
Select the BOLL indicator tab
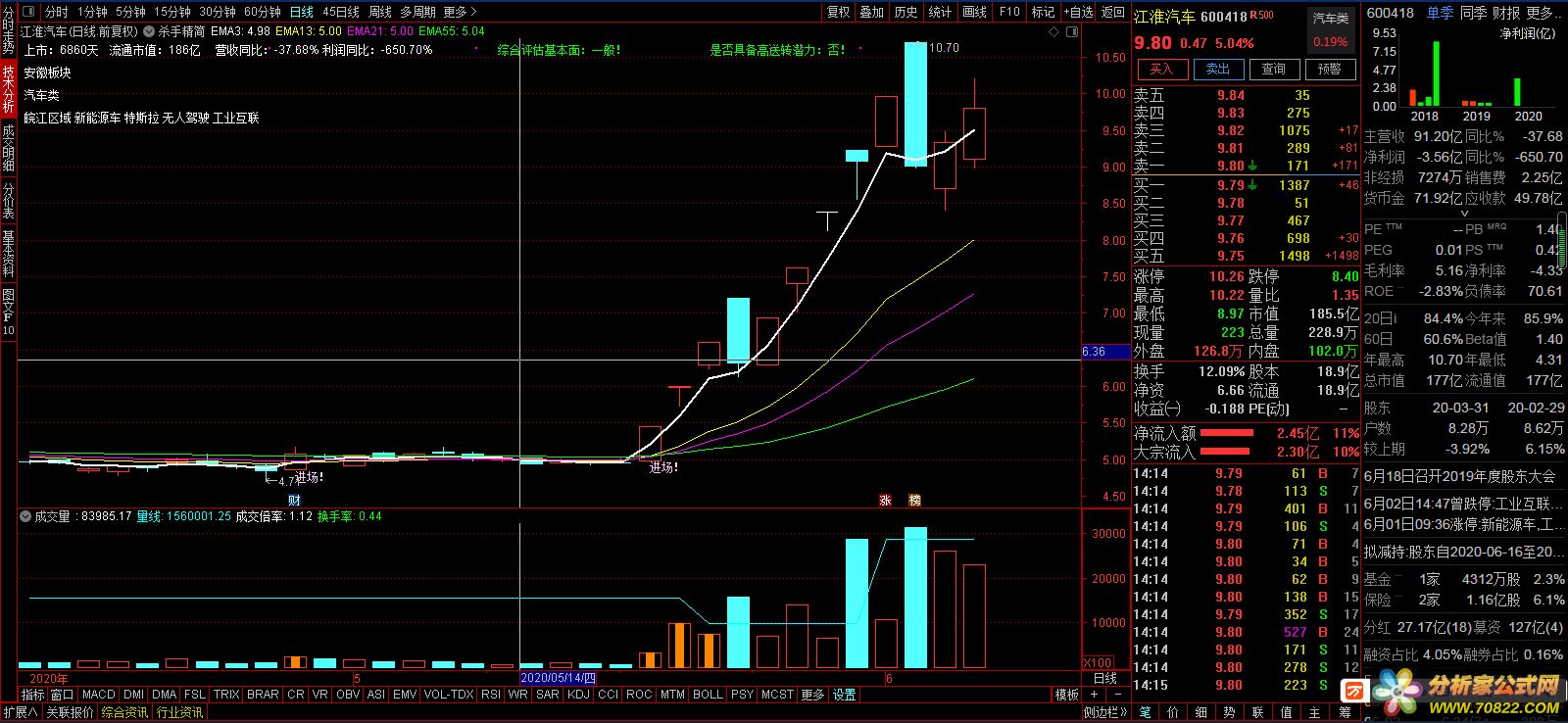point(708,695)
